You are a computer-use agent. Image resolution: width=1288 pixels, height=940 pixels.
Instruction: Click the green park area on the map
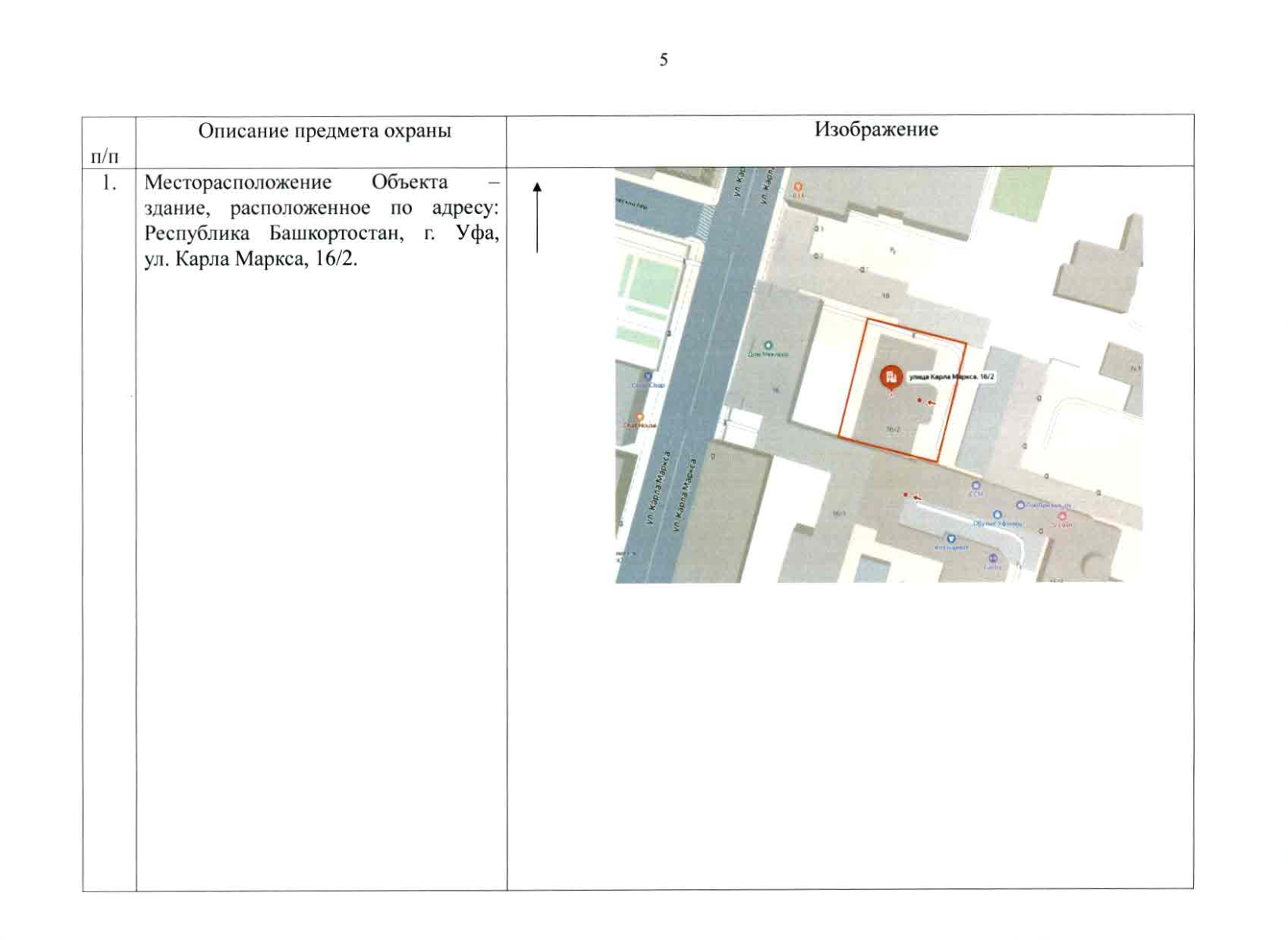(1020, 190)
